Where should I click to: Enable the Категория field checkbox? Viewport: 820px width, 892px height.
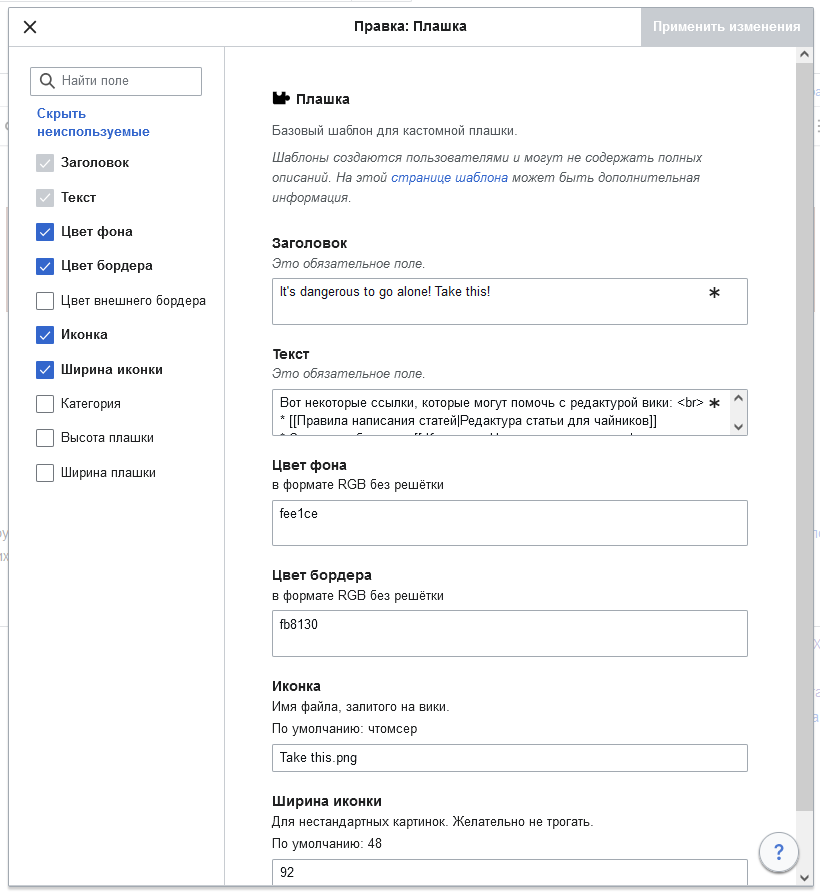coord(45,404)
